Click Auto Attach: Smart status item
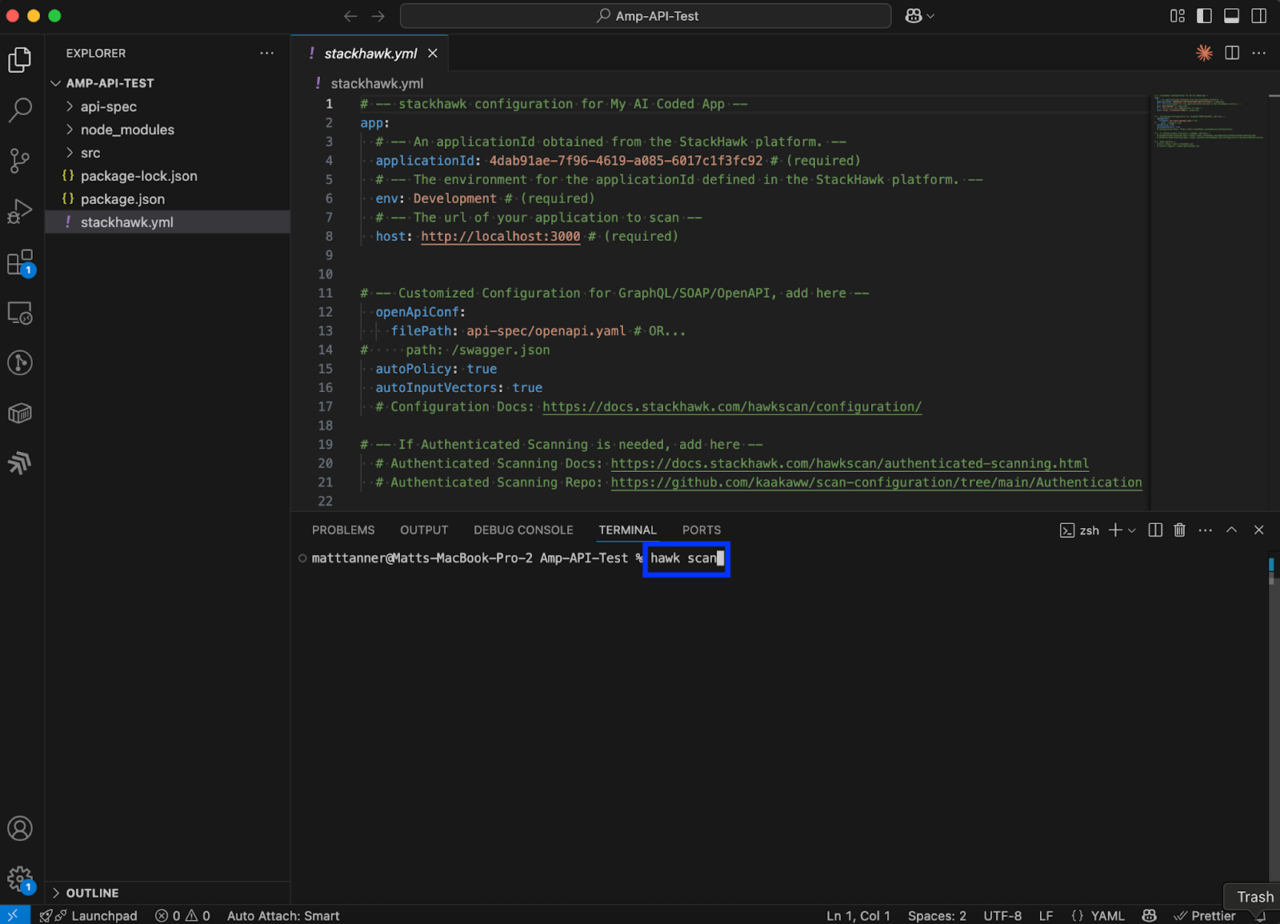This screenshot has height=924, width=1280. pos(283,915)
